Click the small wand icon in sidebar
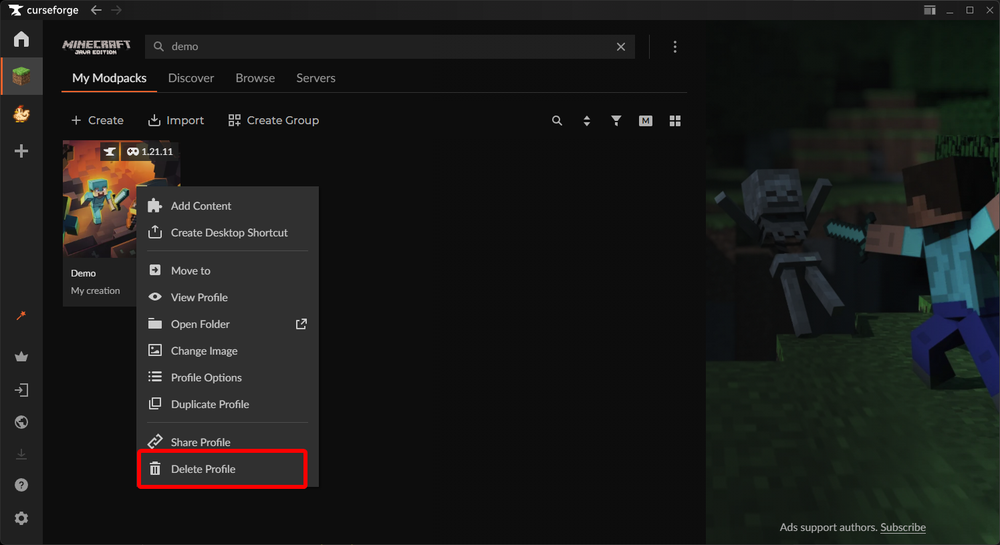Screen dimensions: 1000x545 click(x=21, y=316)
